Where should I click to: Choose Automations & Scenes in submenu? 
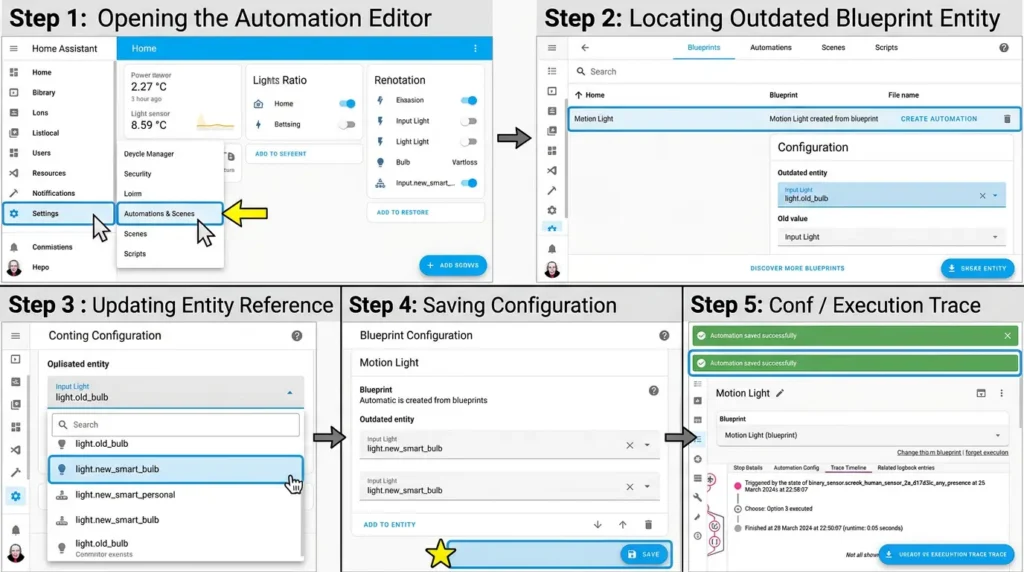[x=170, y=214]
